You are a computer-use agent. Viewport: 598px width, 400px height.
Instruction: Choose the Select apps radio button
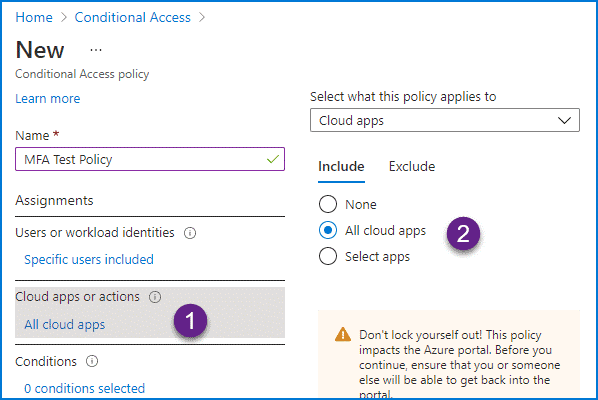tap(328, 256)
